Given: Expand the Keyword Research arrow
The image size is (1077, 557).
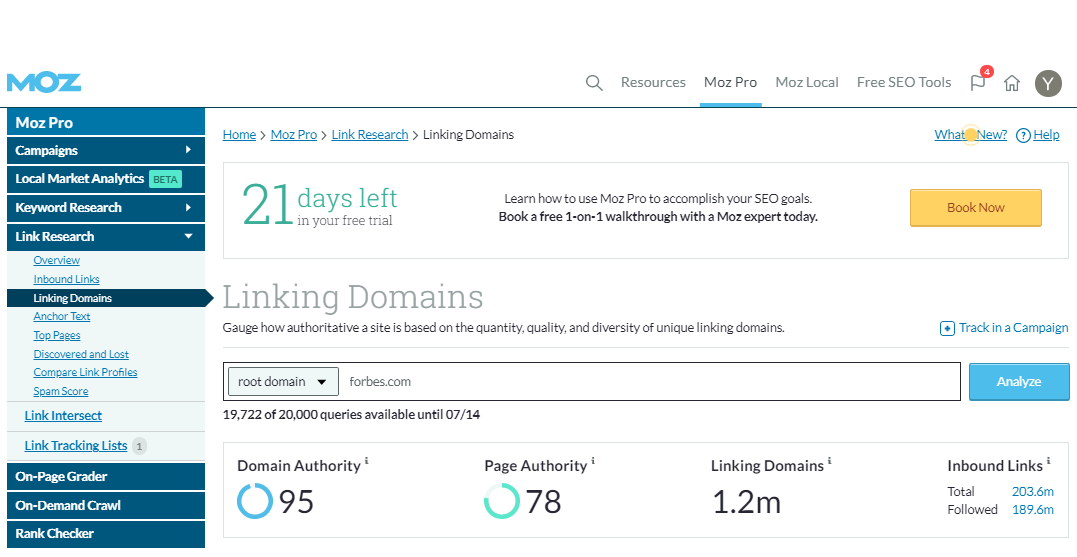Looking at the screenshot, I should tap(188, 207).
